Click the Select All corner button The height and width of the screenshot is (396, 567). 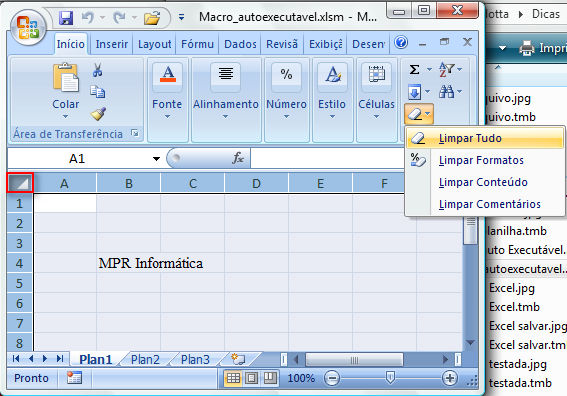point(20,183)
